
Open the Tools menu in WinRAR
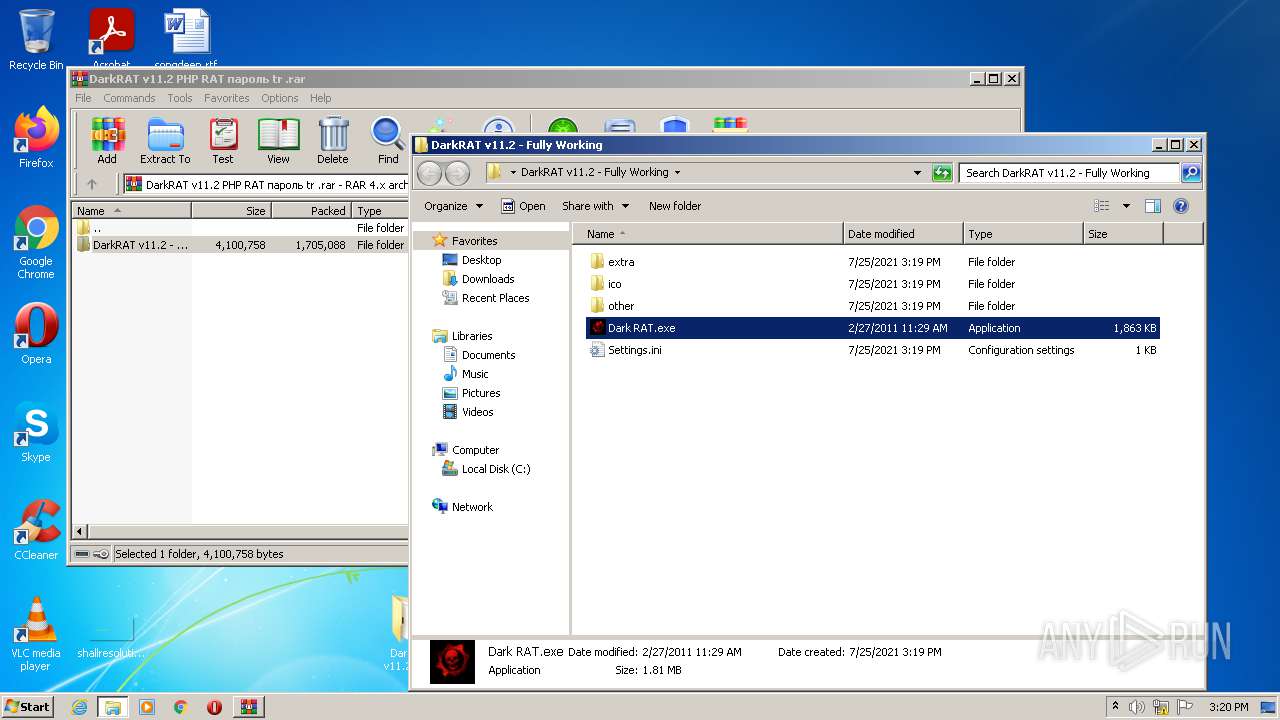(x=180, y=98)
